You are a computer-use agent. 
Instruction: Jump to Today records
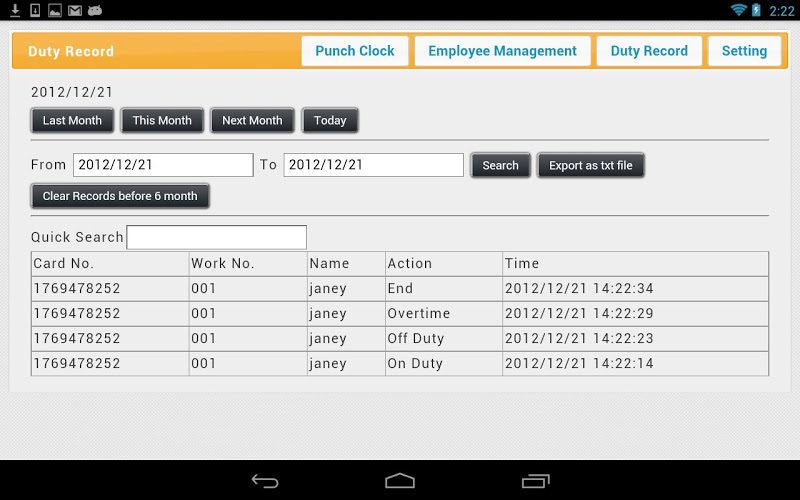[330, 120]
